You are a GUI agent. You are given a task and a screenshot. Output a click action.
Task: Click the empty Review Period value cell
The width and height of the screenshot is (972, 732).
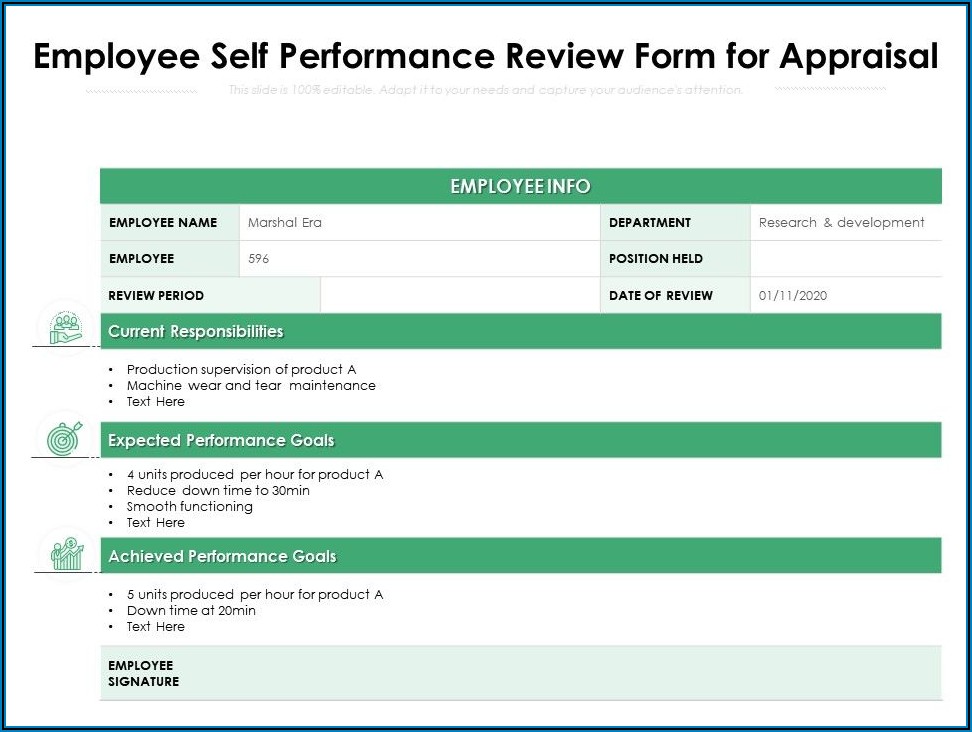(x=460, y=295)
